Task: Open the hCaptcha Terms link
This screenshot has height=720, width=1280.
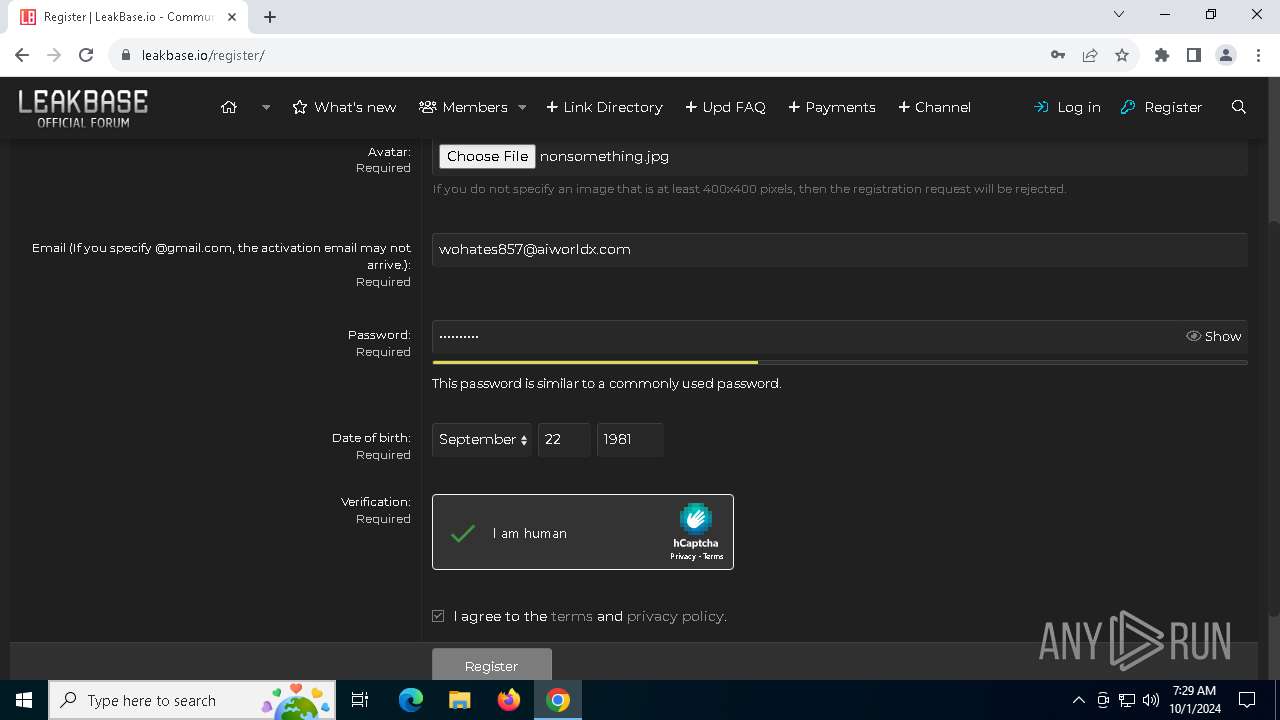Action: point(713,557)
